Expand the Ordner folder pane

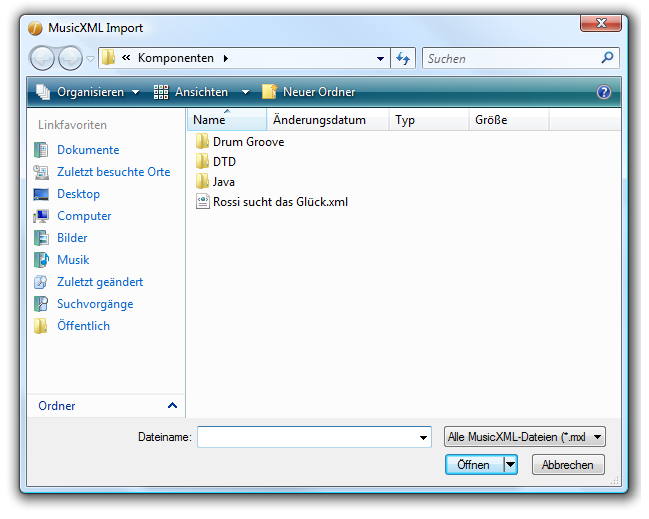(x=172, y=406)
